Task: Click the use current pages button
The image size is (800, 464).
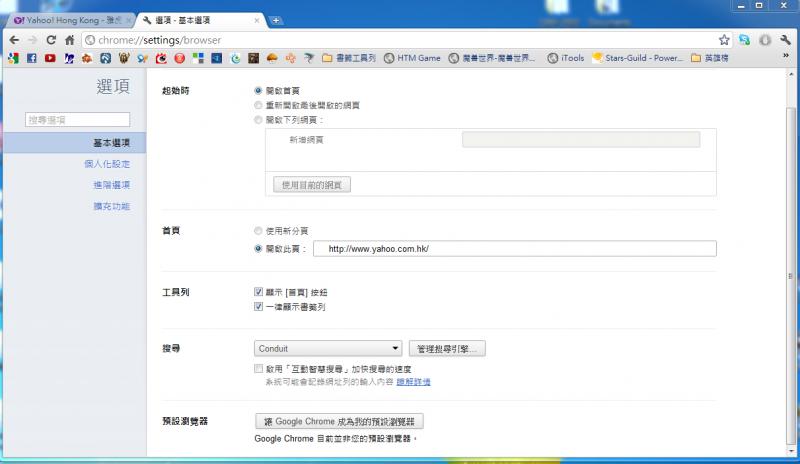Action: [x=312, y=185]
